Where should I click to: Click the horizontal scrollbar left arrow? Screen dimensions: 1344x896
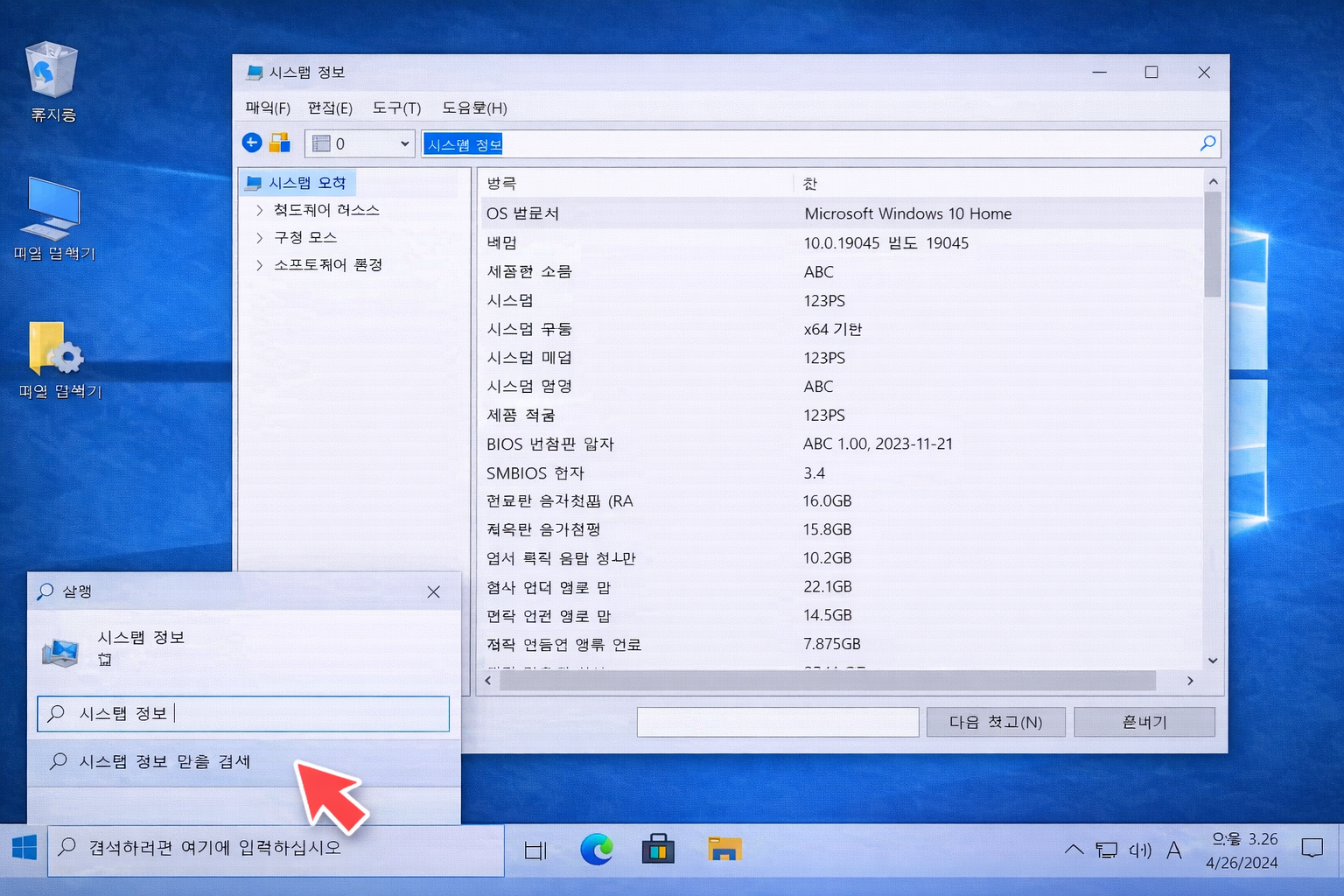[x=488, y=680]
